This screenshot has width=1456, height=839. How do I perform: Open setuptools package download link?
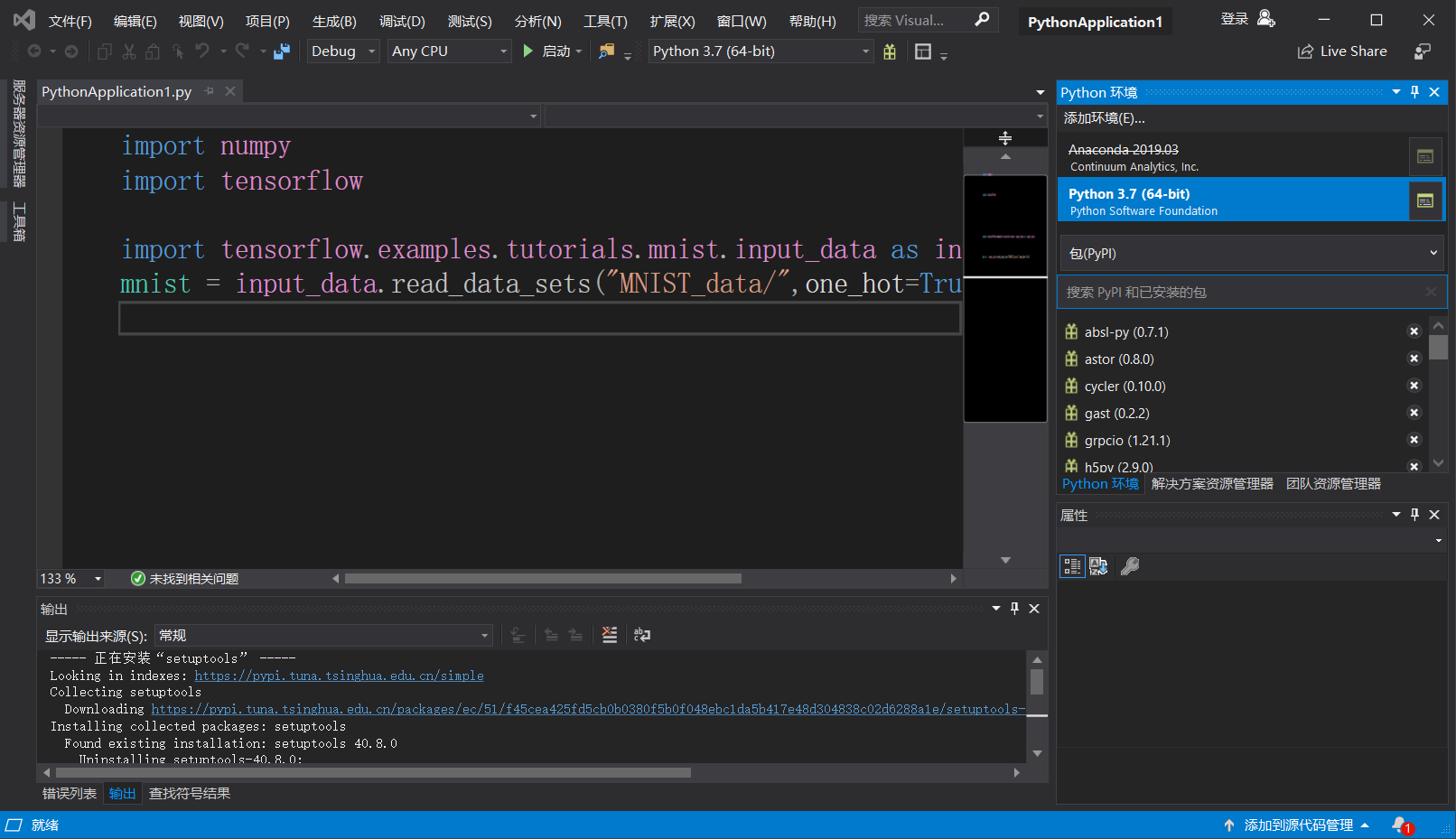[x=588, y=710]
